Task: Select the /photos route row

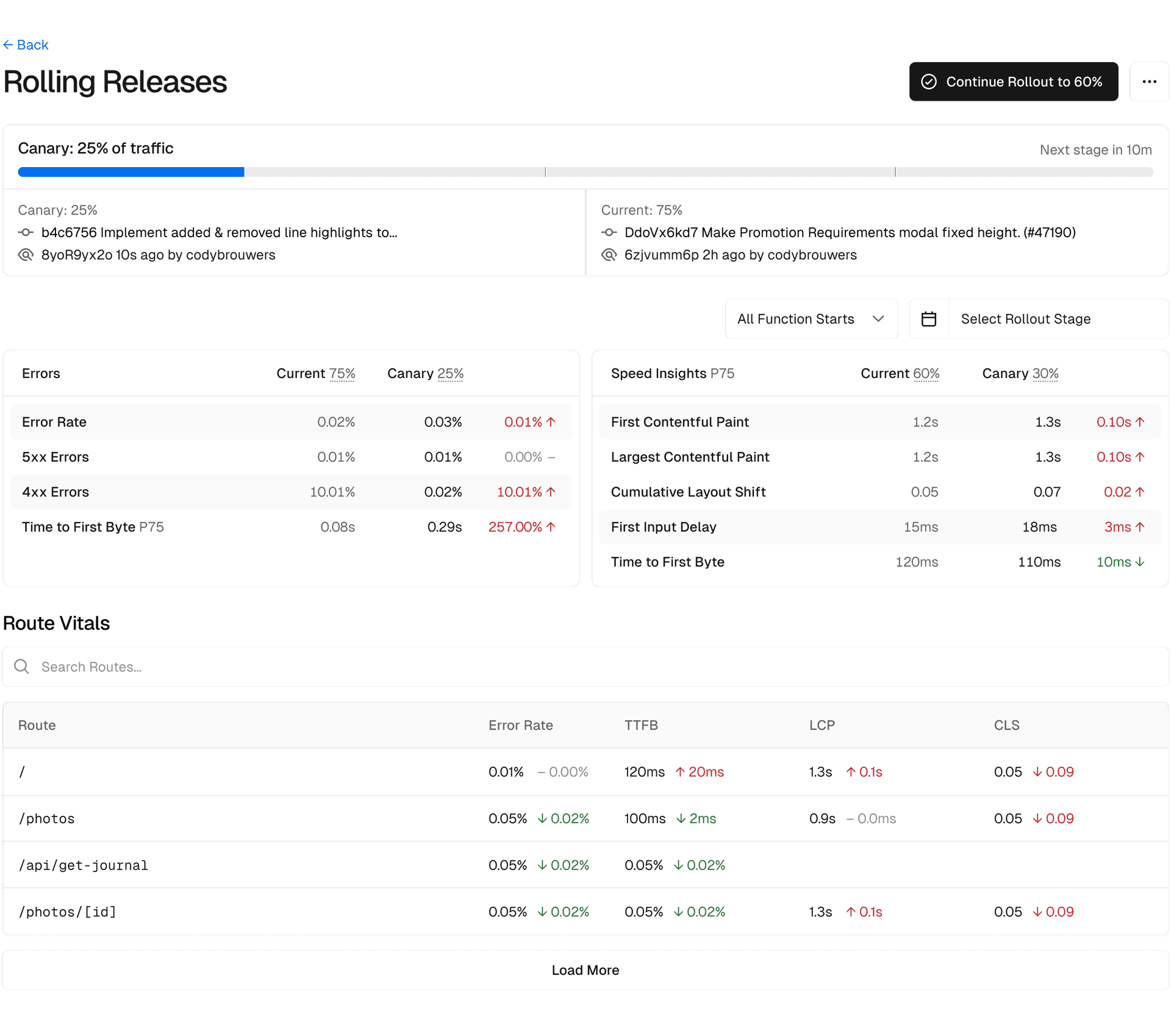Action: point(47,818)
